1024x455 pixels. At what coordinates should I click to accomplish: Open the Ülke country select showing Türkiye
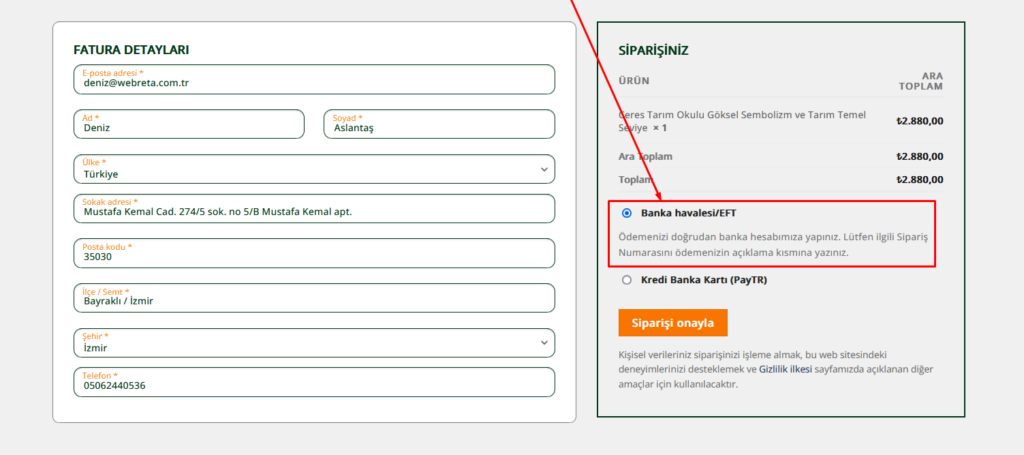(300, 170)
